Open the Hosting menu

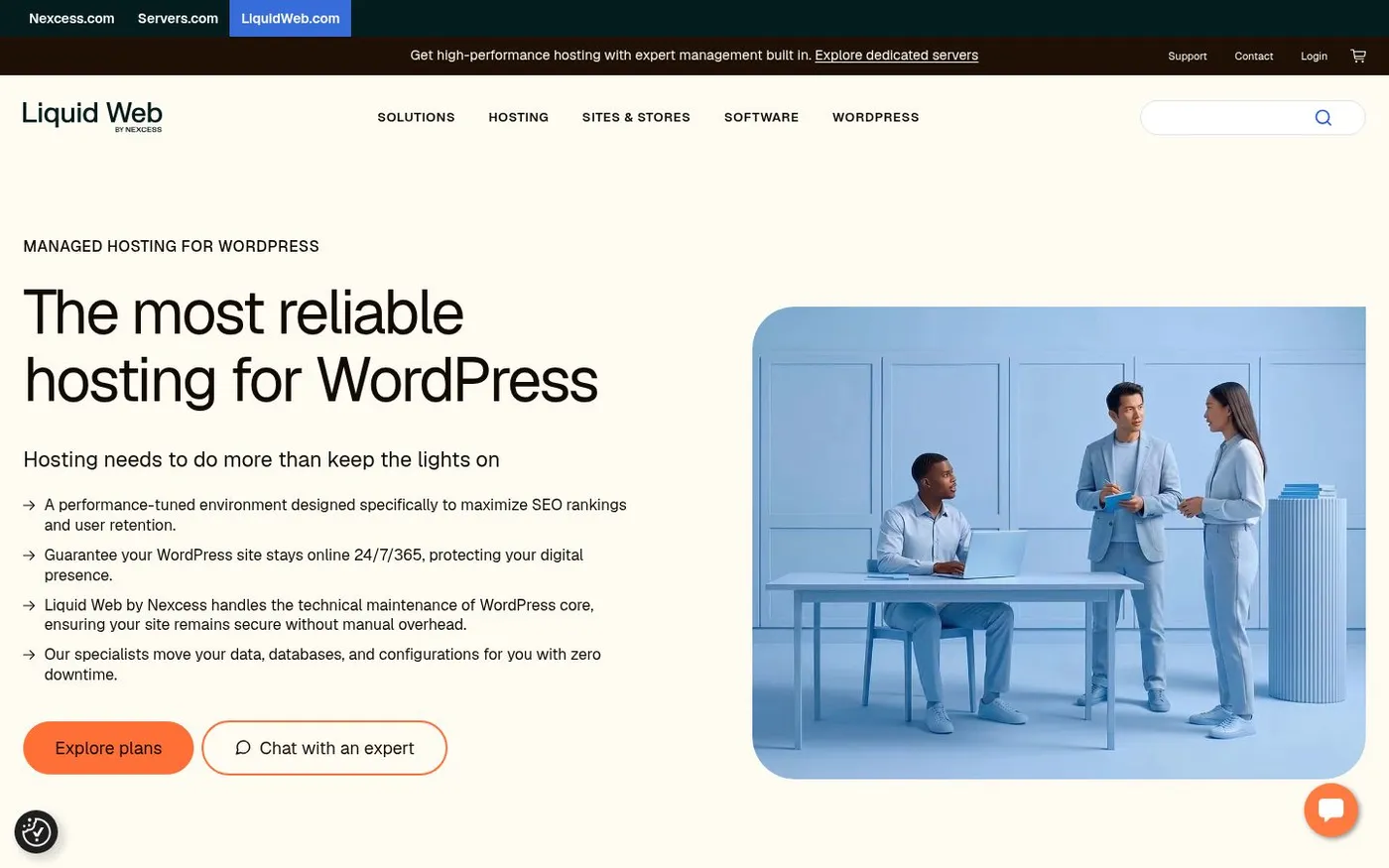(x=518, y=117)
